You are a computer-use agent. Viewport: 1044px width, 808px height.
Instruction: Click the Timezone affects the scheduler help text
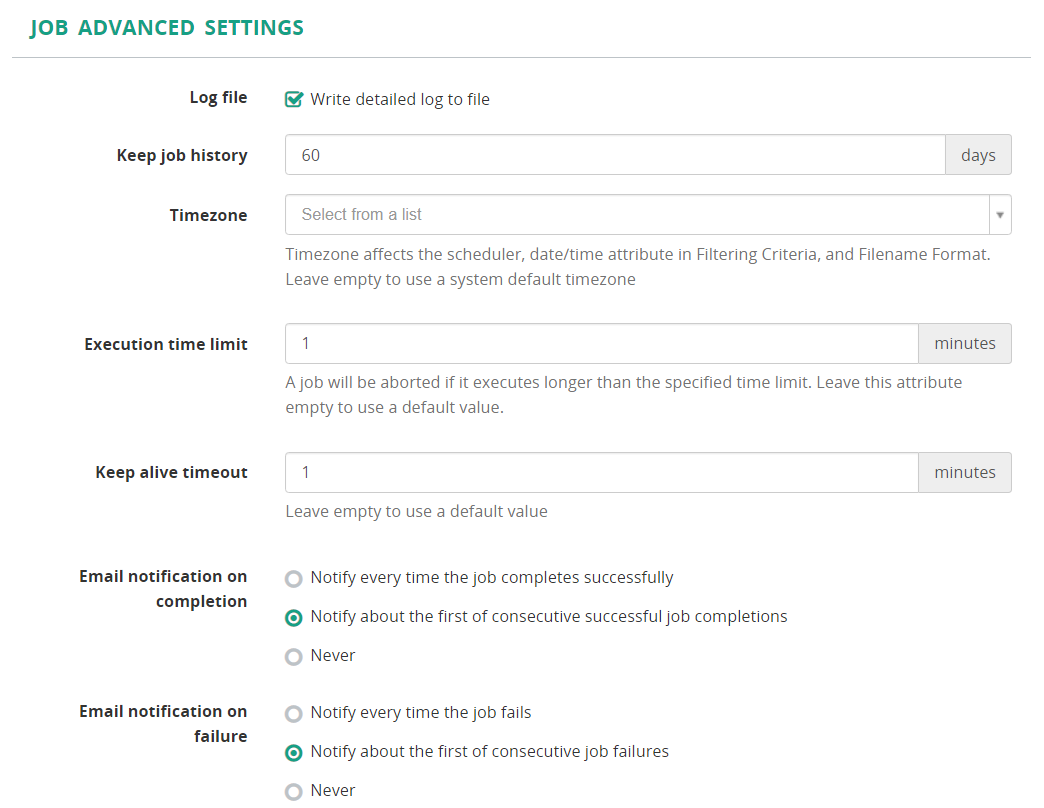click(638, 267)
